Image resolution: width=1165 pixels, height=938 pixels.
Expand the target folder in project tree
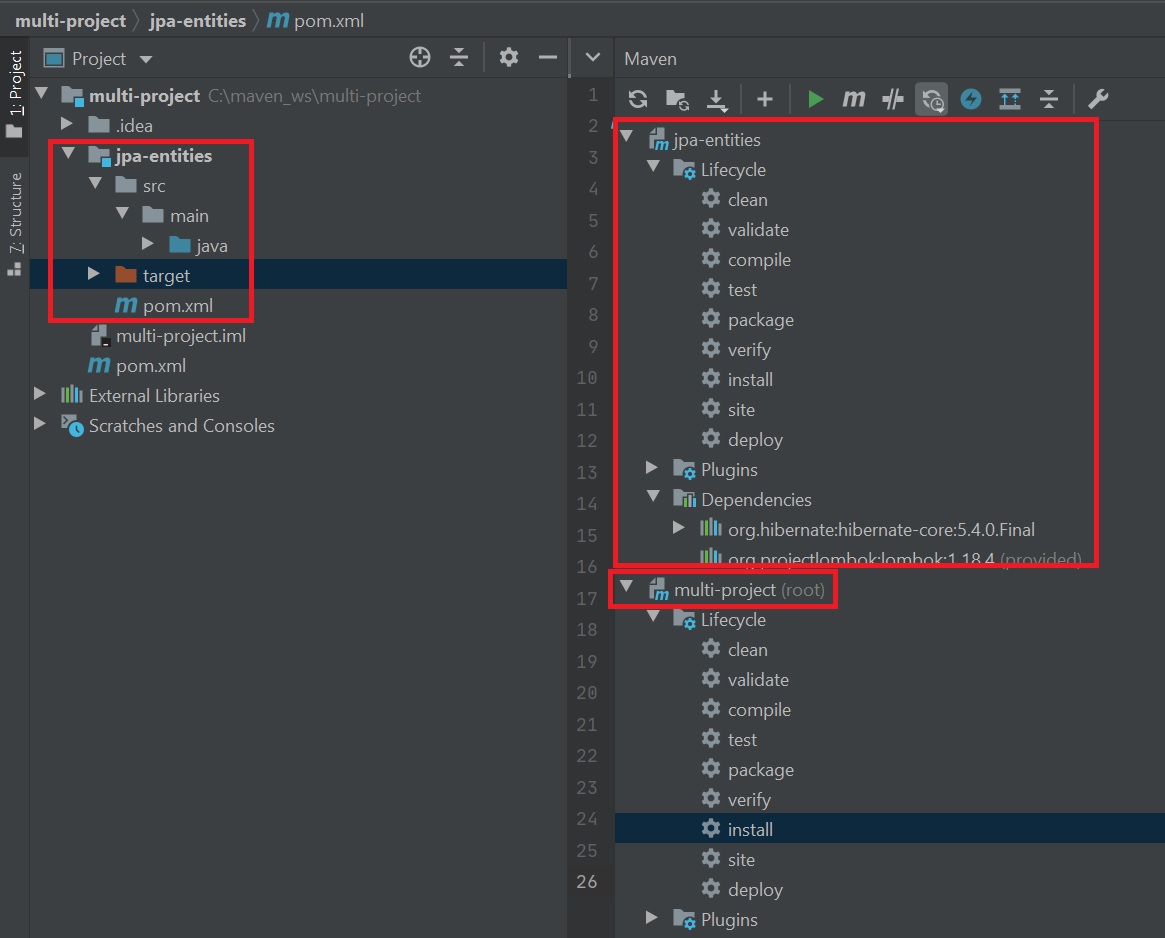click(94, 275)
